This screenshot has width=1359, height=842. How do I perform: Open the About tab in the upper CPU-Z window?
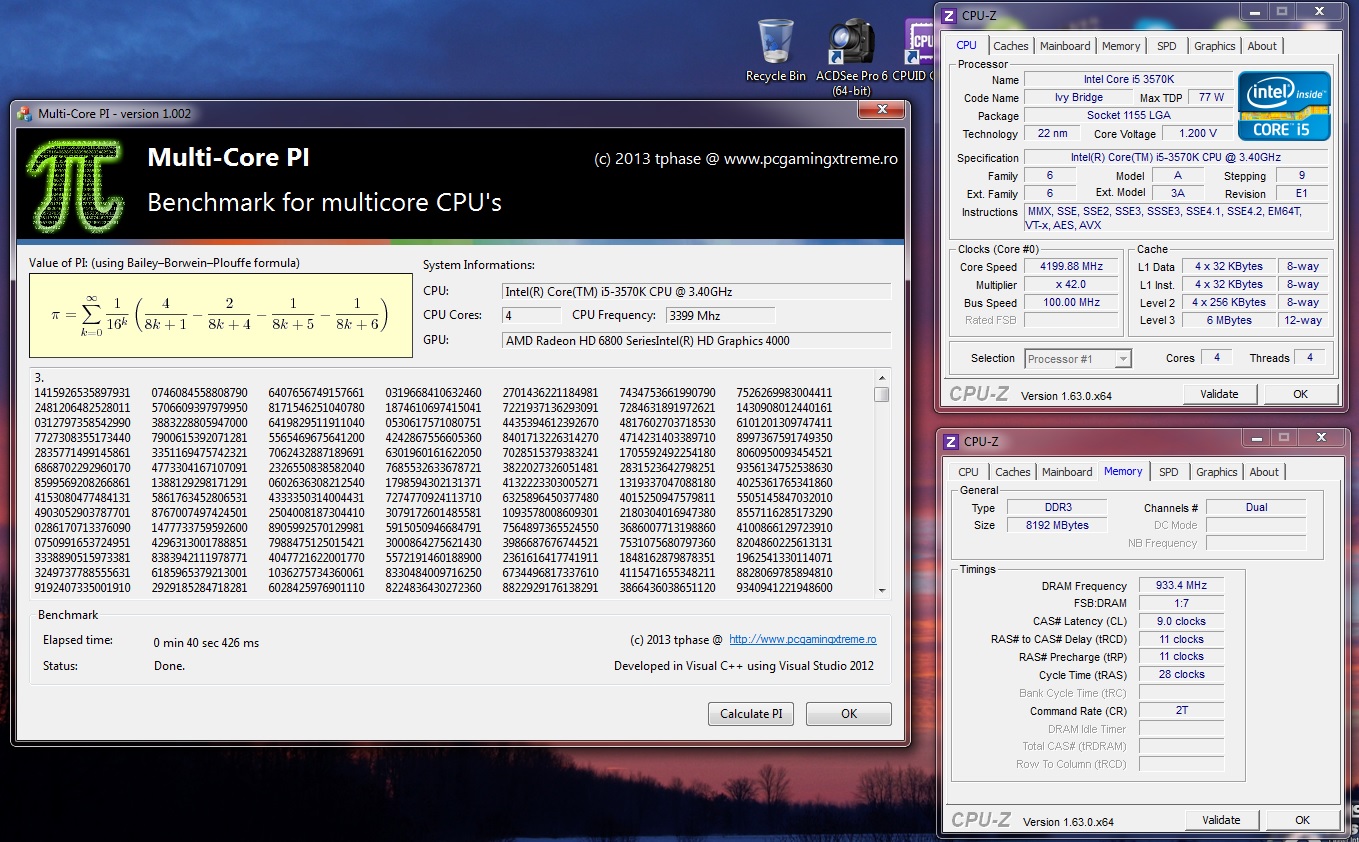(x=1262, y=46)
